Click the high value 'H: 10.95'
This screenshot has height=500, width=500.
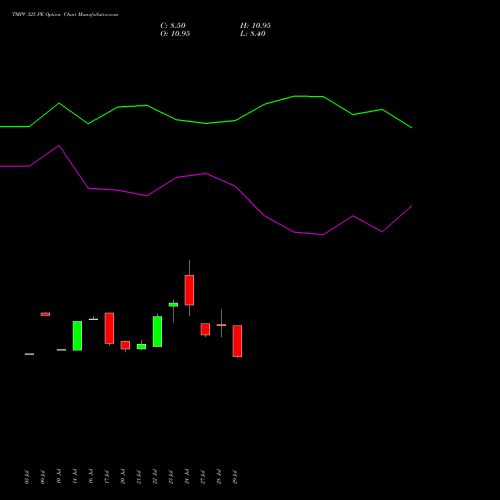pyautogui.click(x=255, y=26)
